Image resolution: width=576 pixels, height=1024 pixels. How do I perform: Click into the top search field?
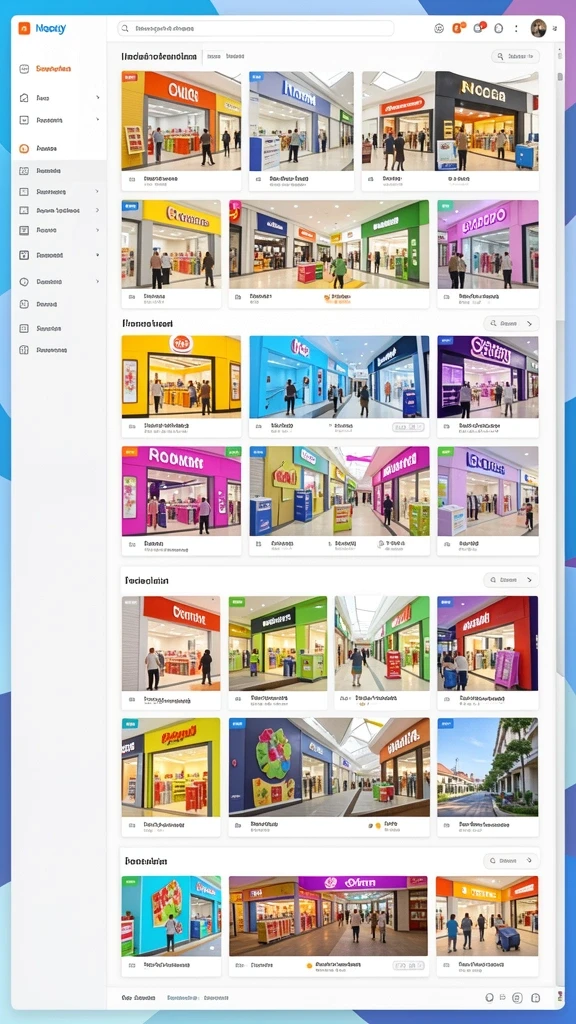pos(255,28)
